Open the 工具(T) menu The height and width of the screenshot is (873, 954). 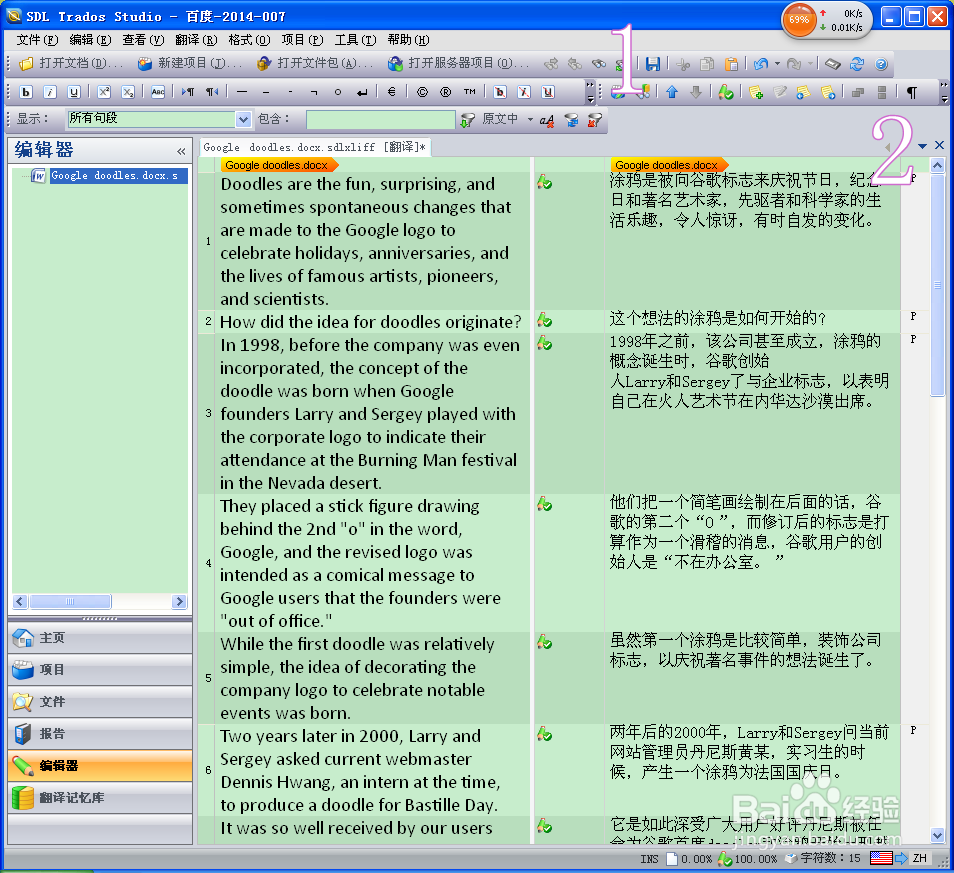[355, 40]
